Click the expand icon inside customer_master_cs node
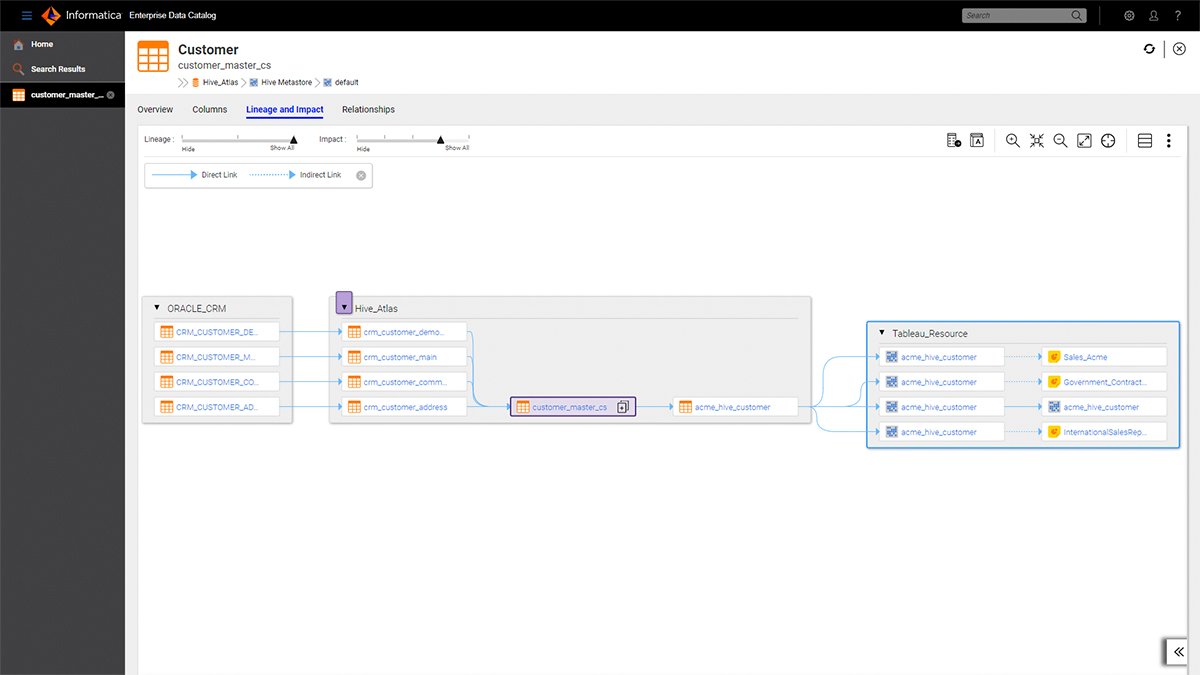The width and height of the screenshot is (1200, 675). point(622,407)
